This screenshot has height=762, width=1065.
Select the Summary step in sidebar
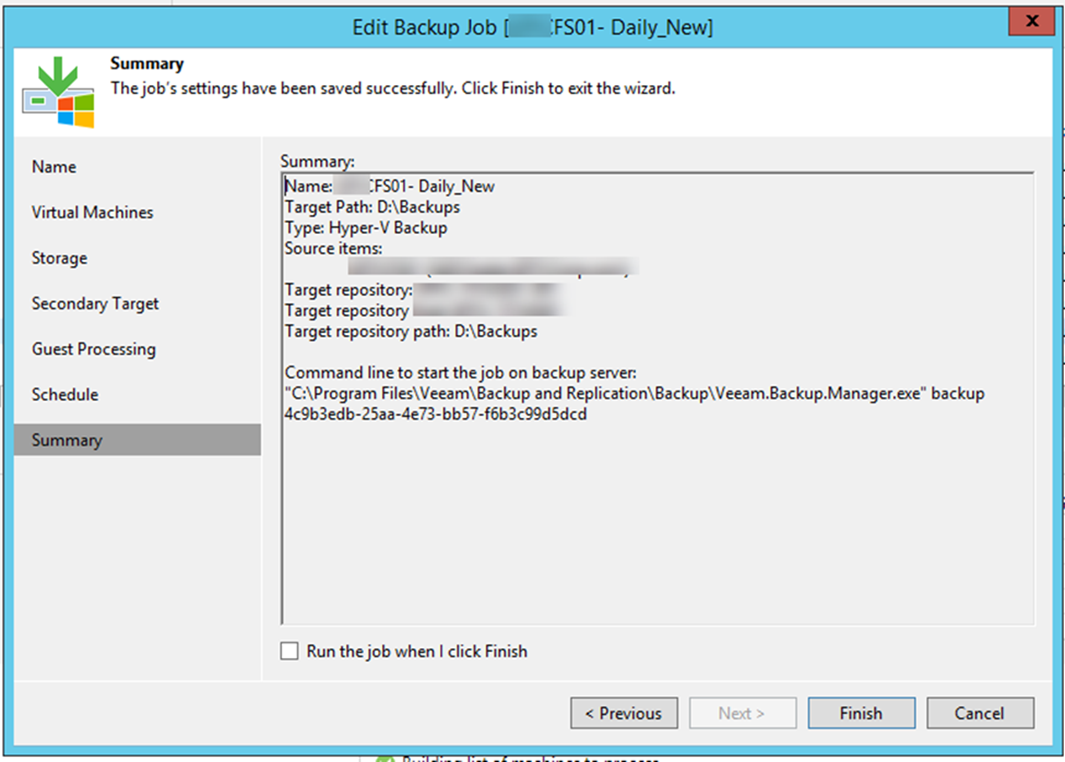pyautogui.click(x=137, y=440)
